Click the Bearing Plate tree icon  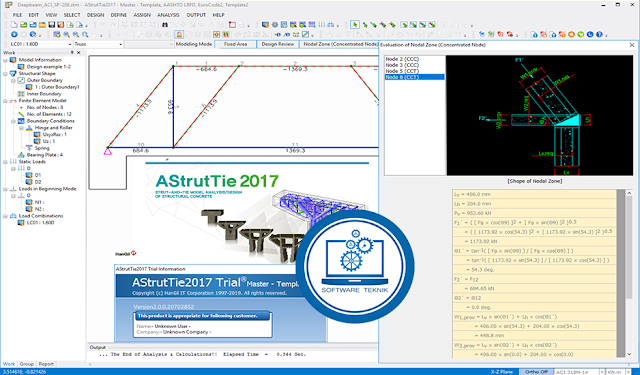pos(21,155)
